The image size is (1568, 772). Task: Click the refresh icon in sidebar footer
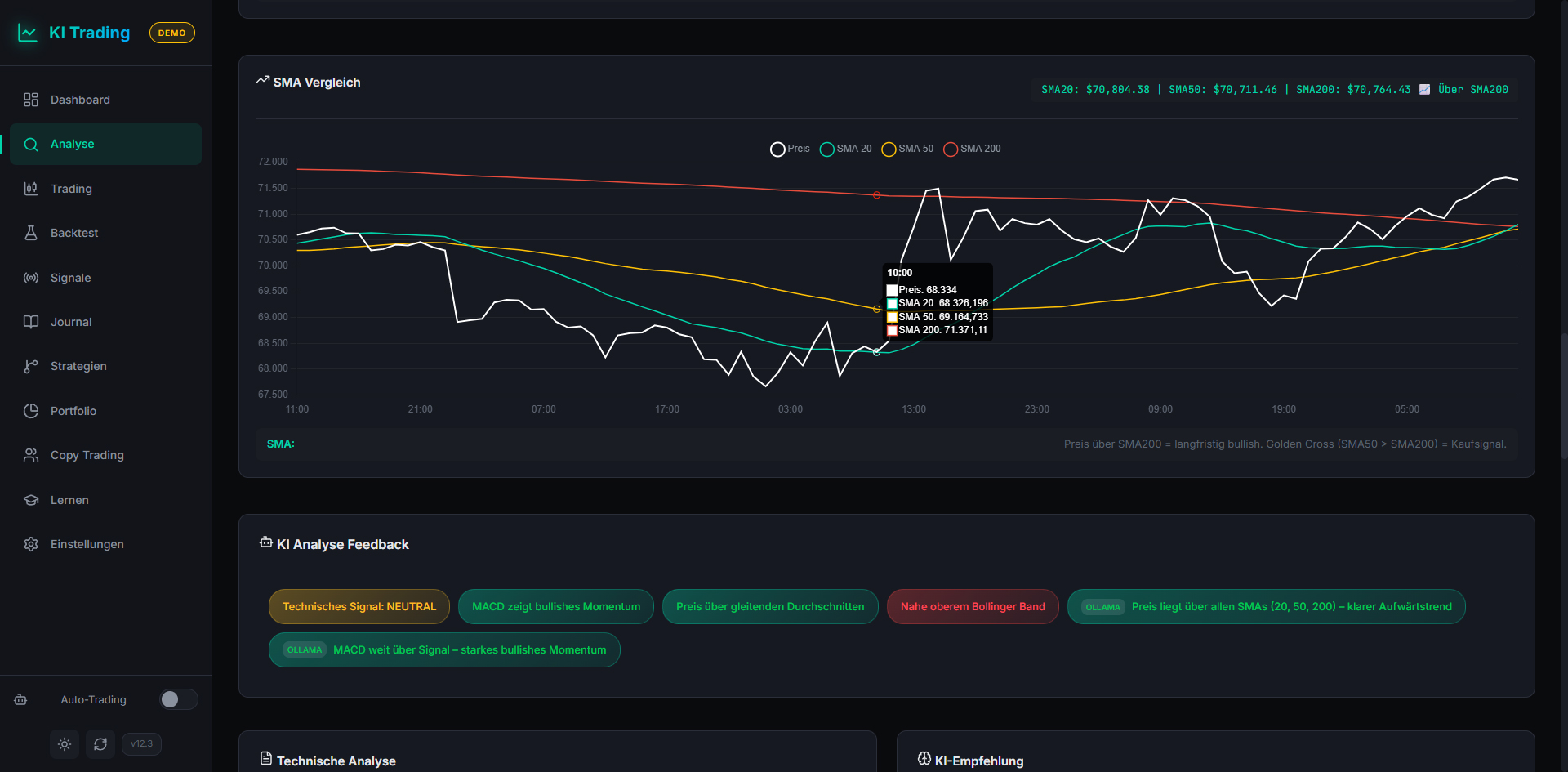100,744
